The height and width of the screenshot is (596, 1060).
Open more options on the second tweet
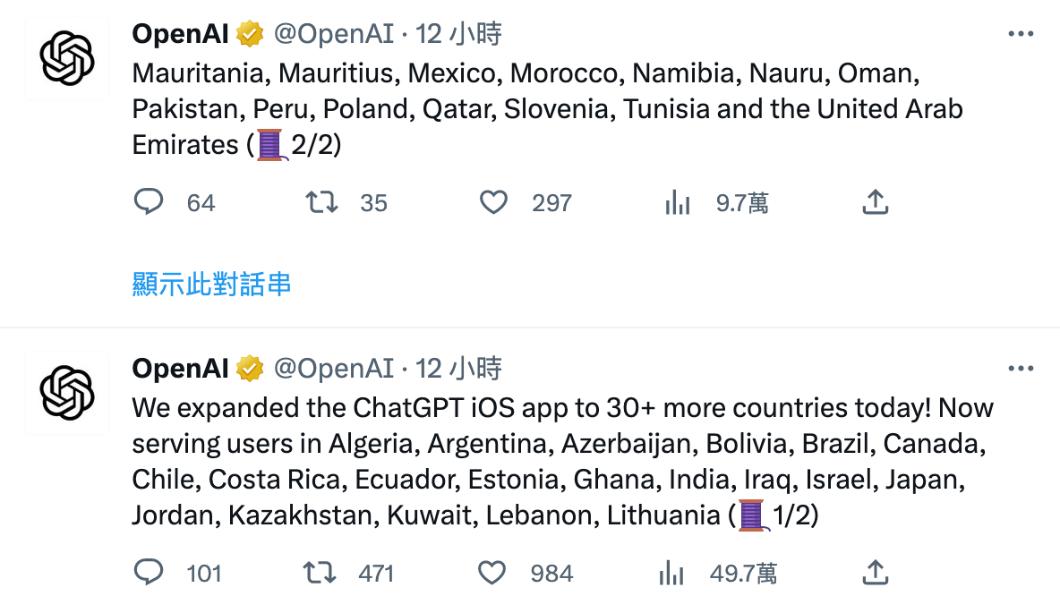1020,369
